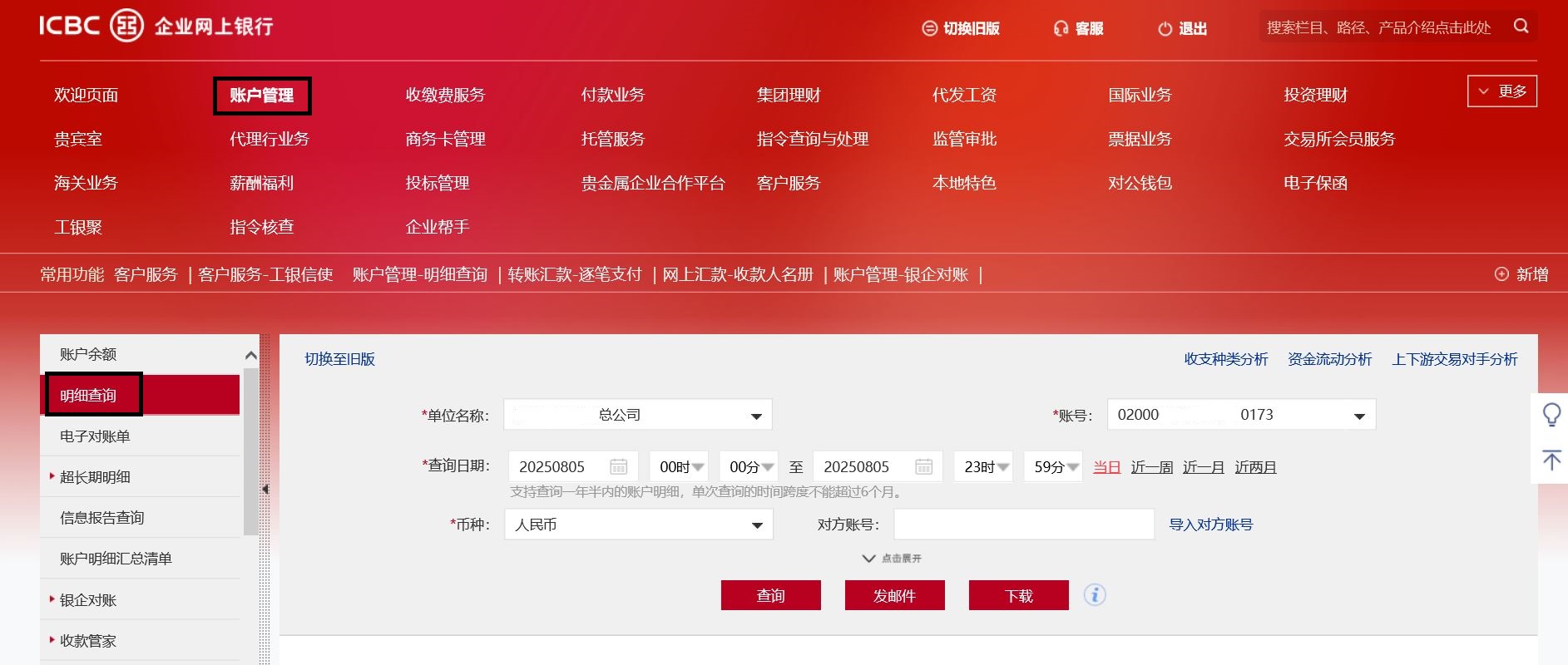This screenshot has width=1568, height=665.
Task: Click the sidebar scroll up arrow
Action: point(250,356)
